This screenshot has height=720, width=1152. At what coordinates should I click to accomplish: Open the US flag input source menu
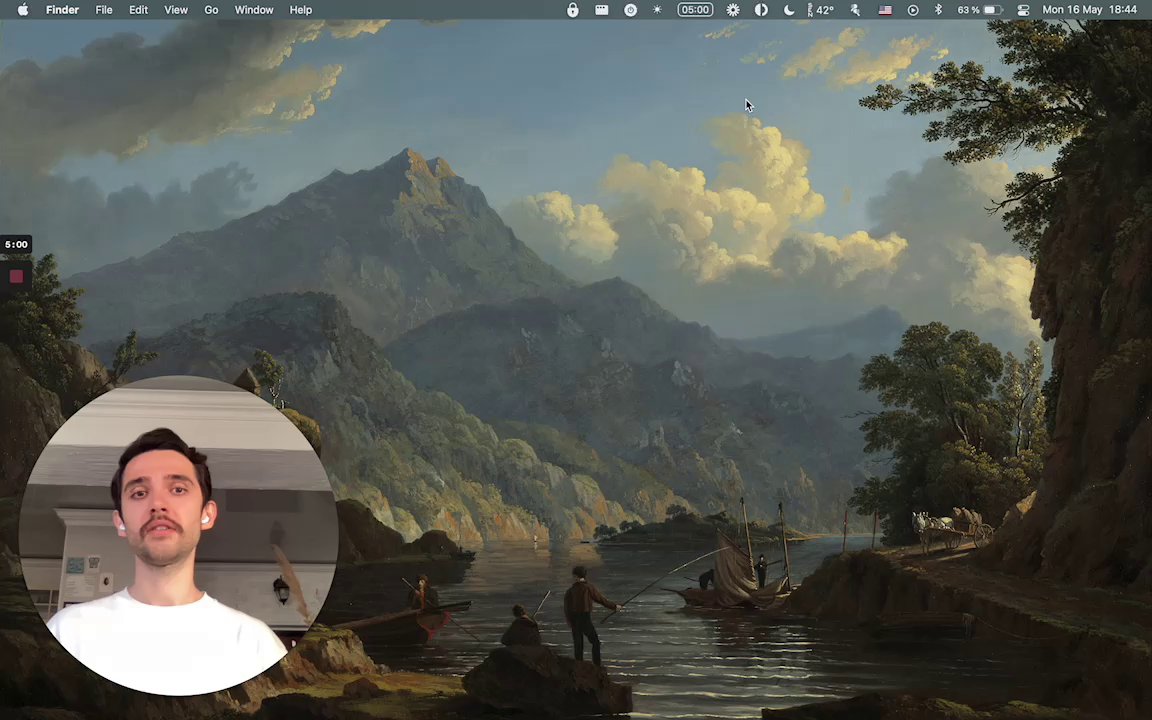[x=885, y=10]
